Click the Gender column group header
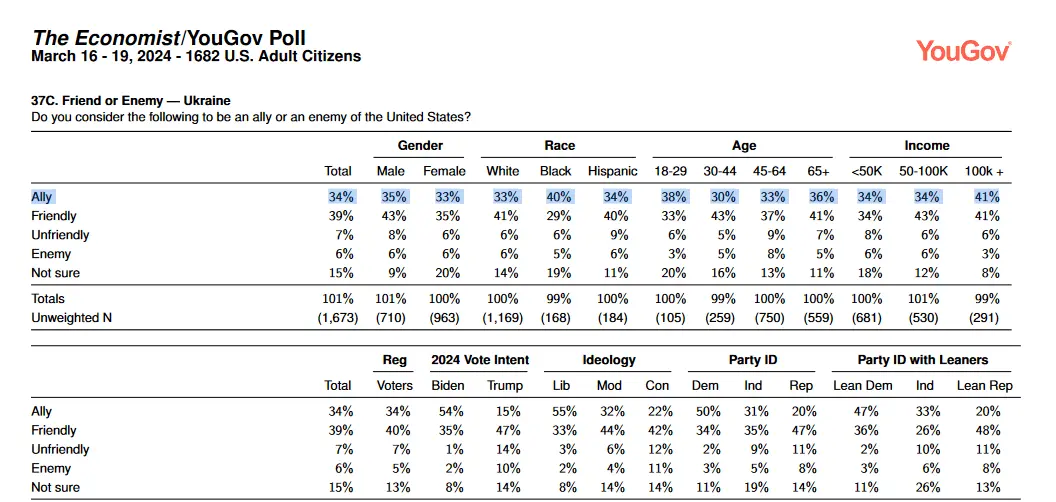Screen dimensions: 1056x502 420,145
